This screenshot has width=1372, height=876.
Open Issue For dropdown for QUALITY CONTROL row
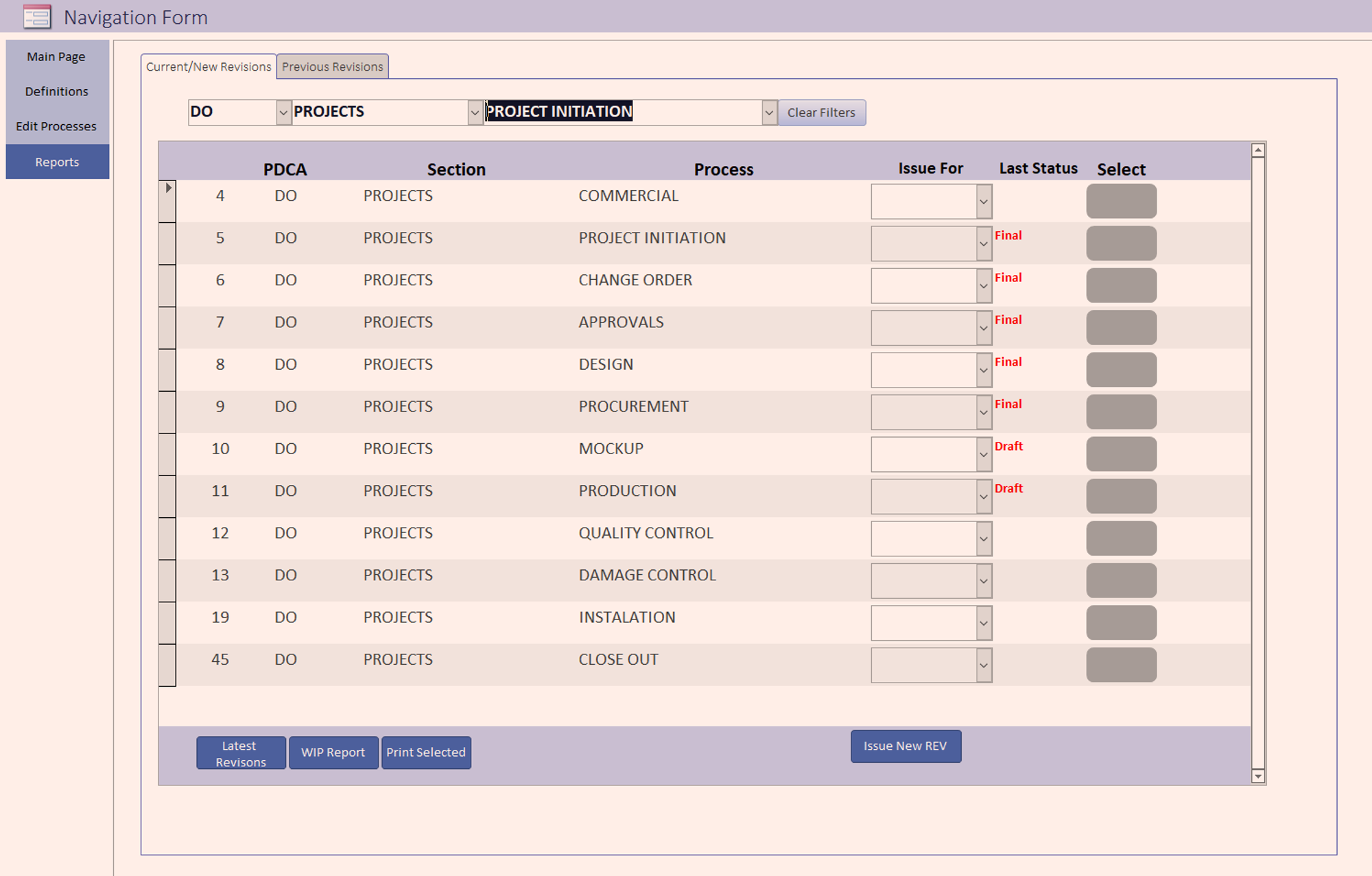pos(984,539)
